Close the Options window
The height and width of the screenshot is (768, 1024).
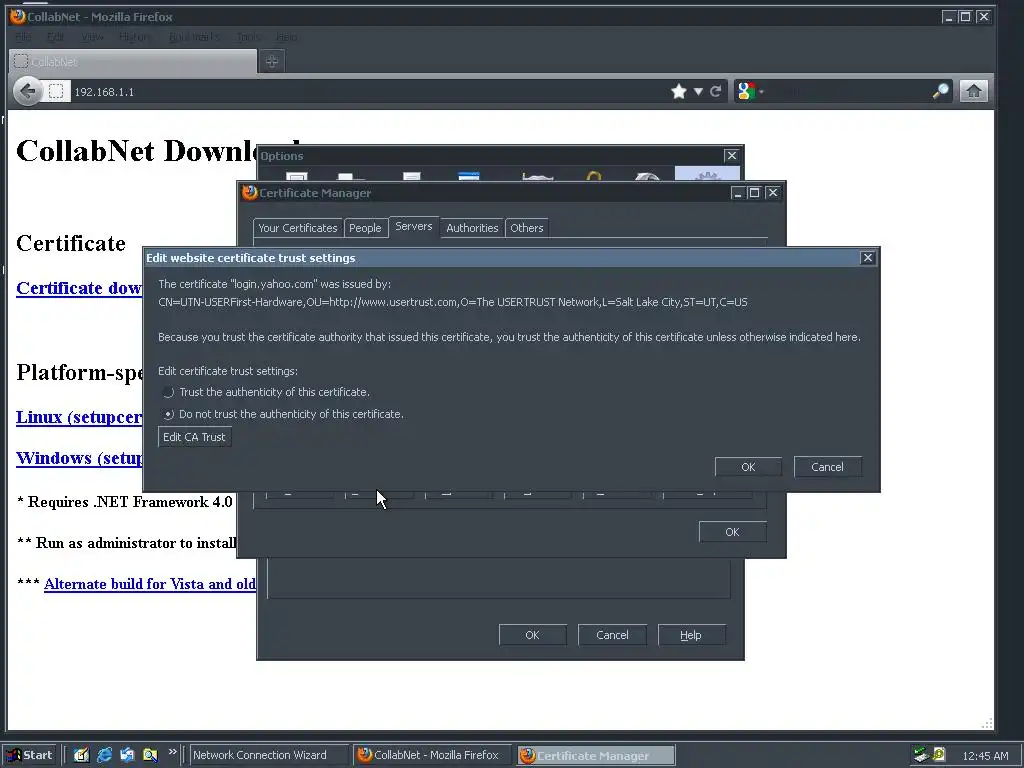coord(731,155)
